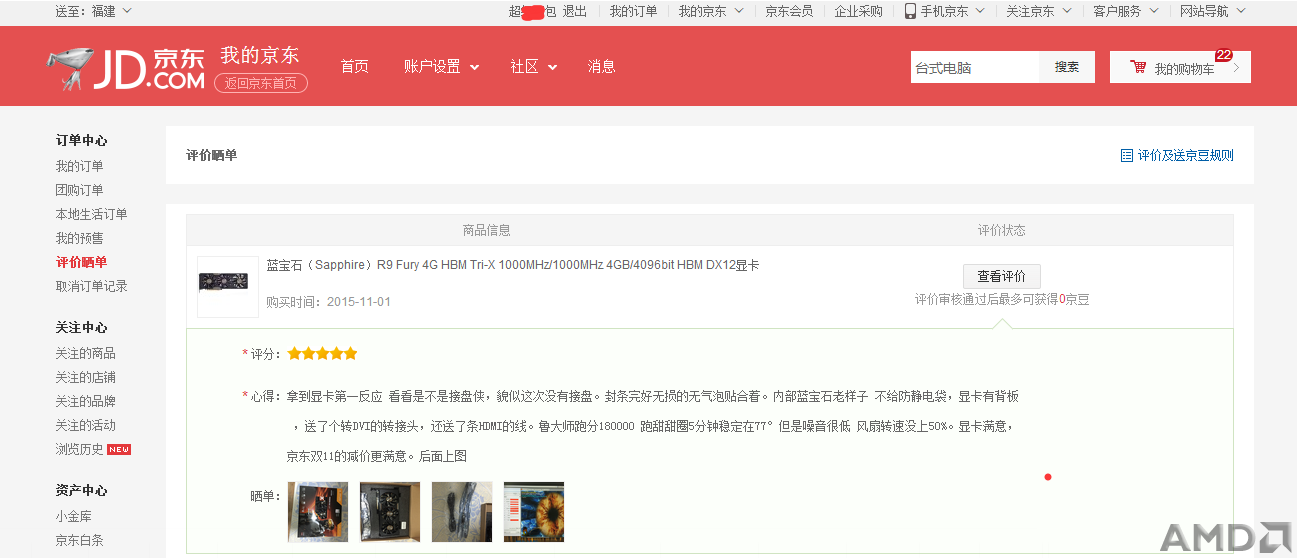Screen dimensions: 1297x558
Task: Select 取消订单记录 in the sidebar
Action: click(x=91, y=286)
